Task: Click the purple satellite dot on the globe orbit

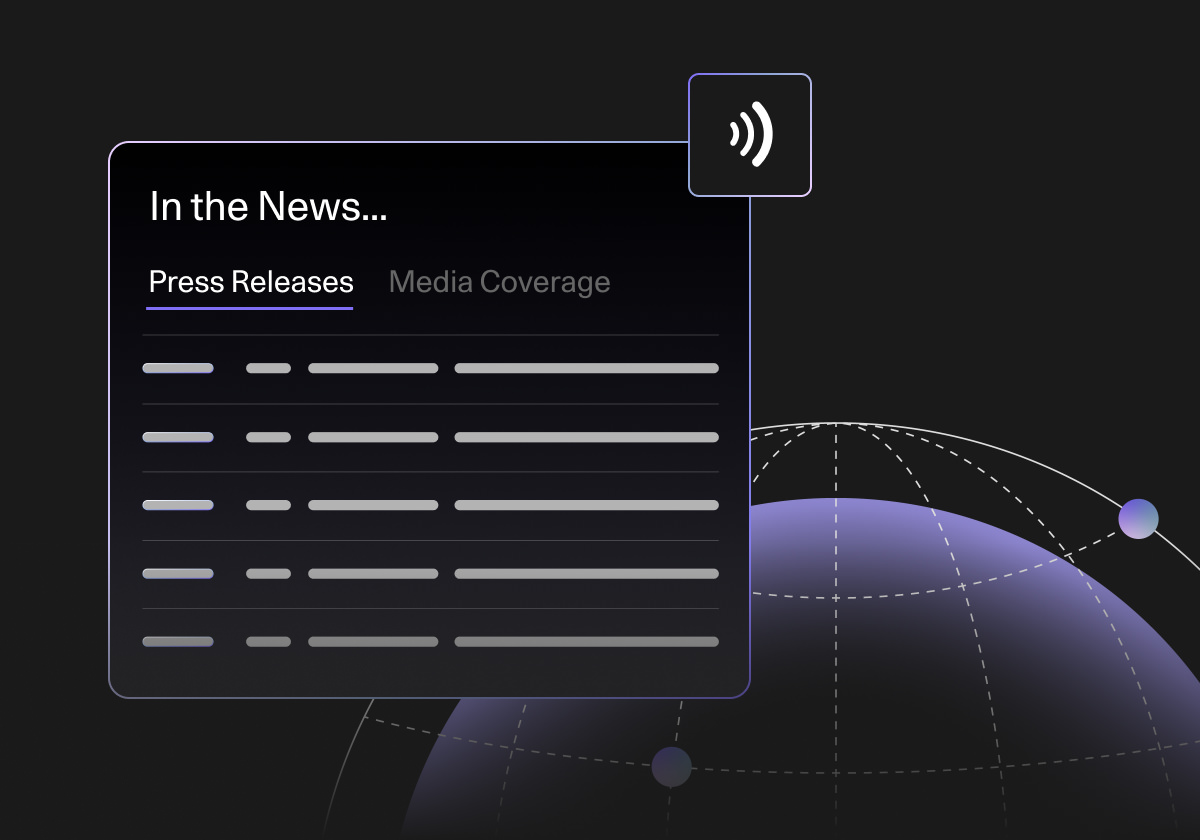Action: coord(1139,519)
